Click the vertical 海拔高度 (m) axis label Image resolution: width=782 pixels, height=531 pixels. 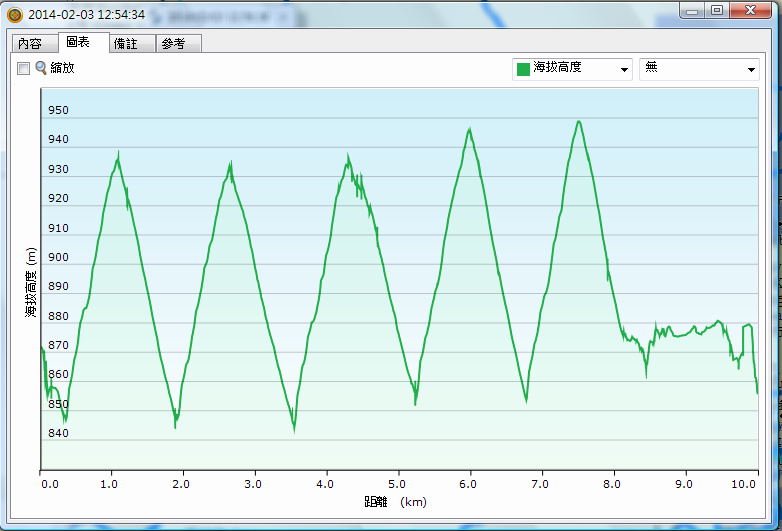point(31,284)
